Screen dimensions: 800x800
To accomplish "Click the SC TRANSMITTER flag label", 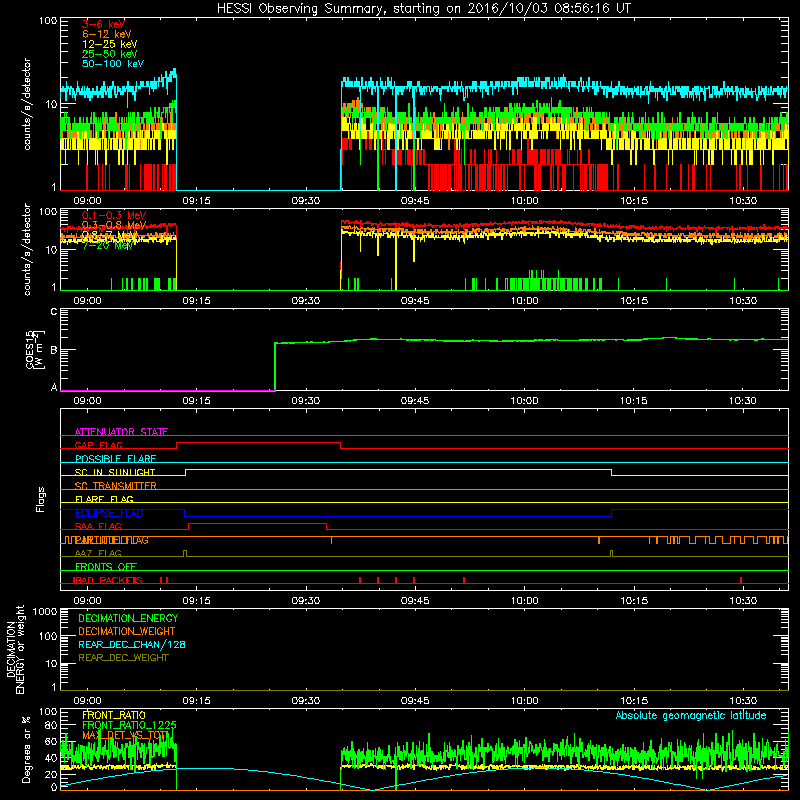I will [115, 486].
